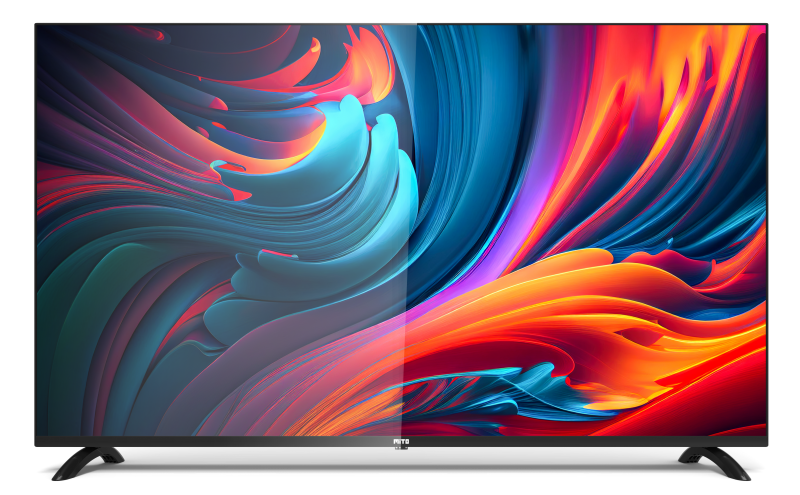Click the top-left corner of the TV screen

tap(38, 27)
